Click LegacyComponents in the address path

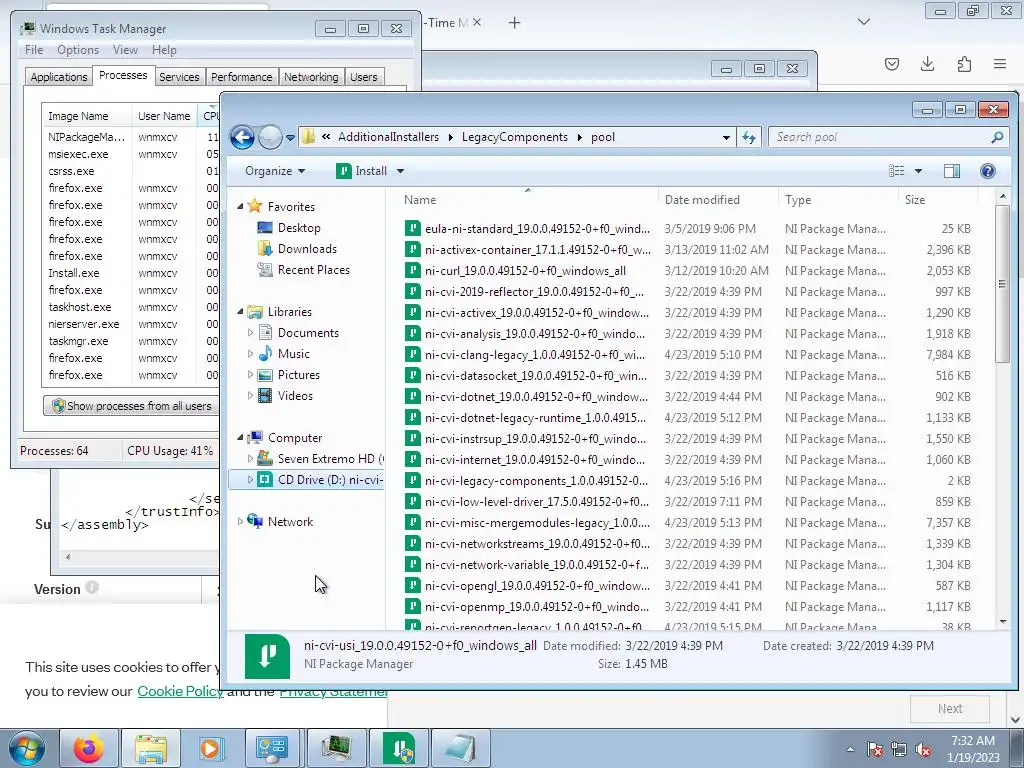(515, 137)
